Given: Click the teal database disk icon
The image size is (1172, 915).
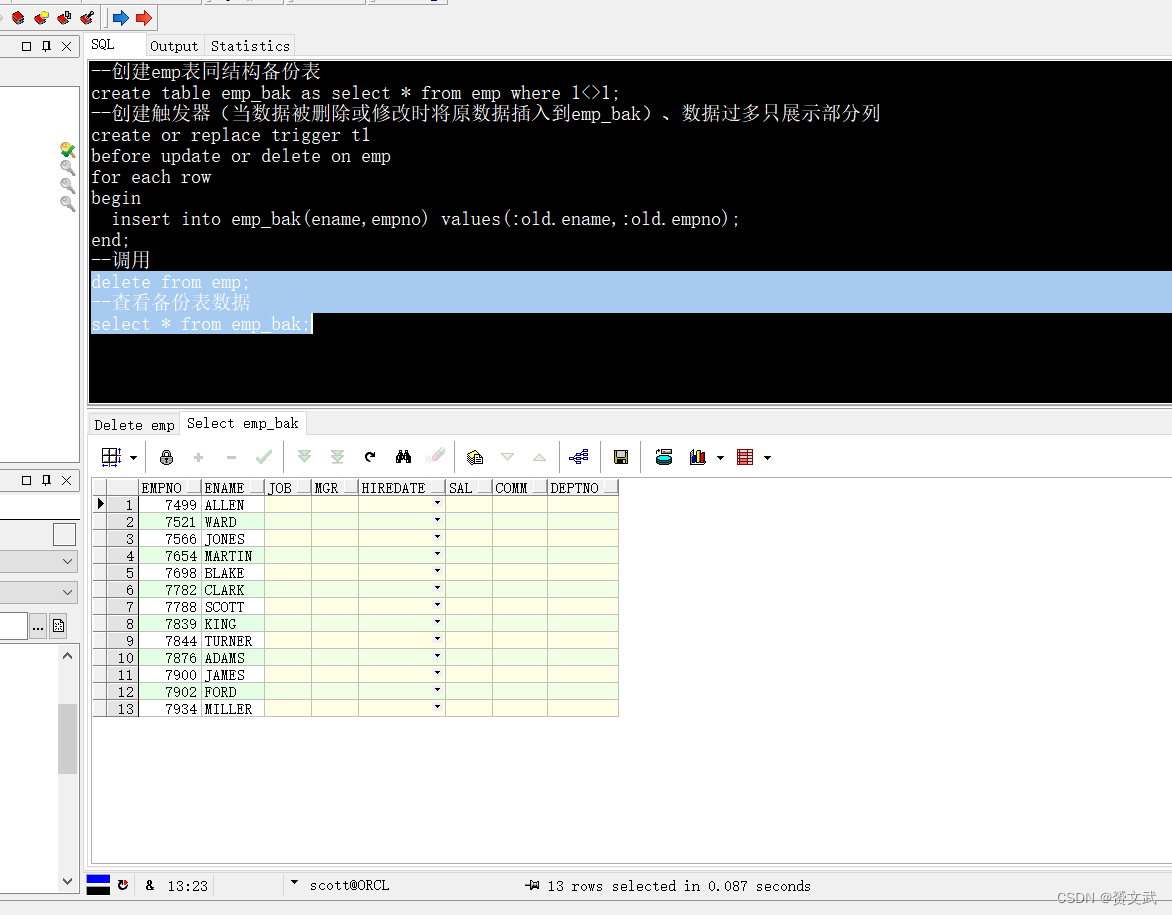Looking at the screenshot, I should click(x=664, y=457).
